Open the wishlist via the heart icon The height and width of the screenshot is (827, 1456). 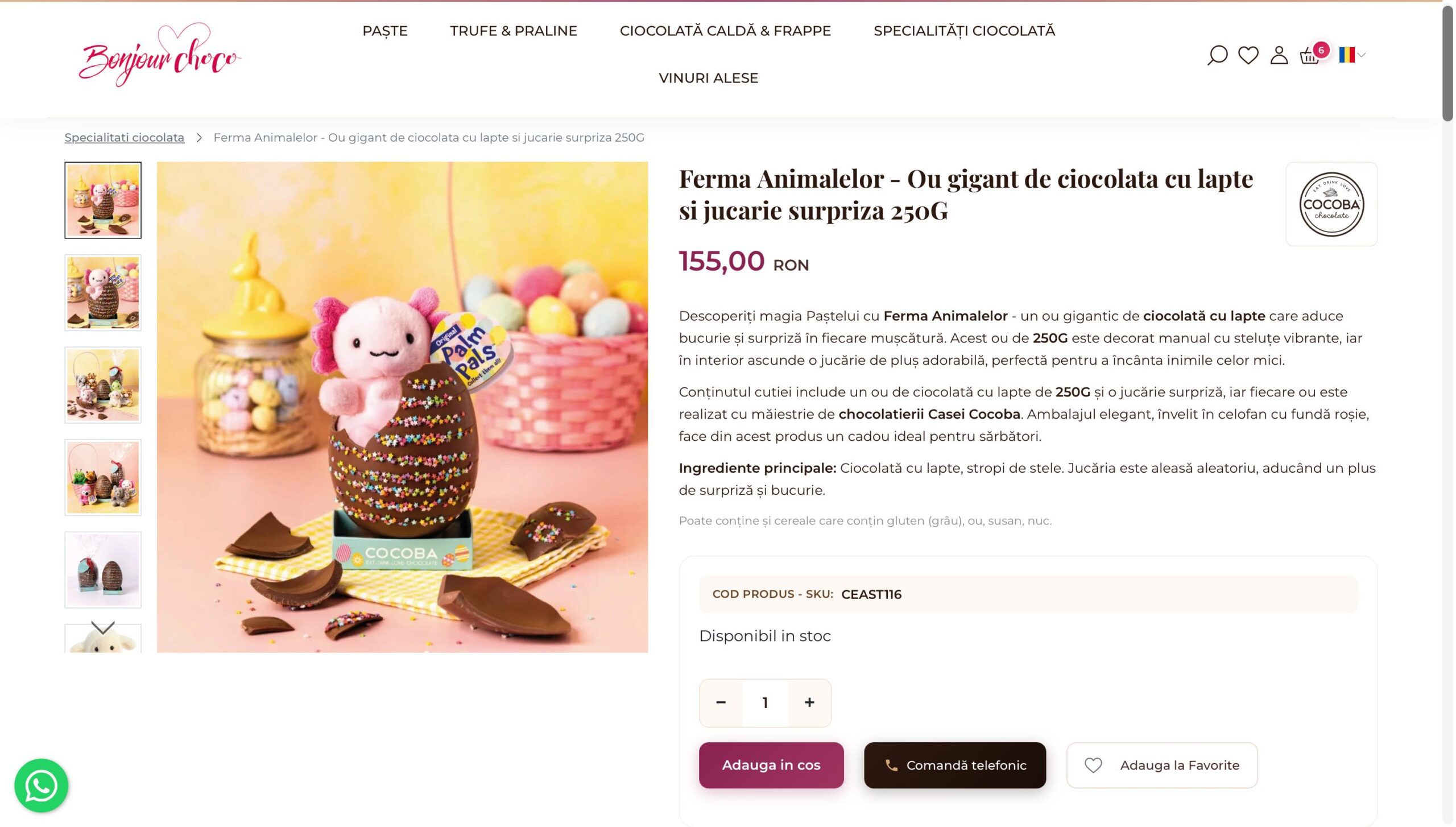(1248, 55)
